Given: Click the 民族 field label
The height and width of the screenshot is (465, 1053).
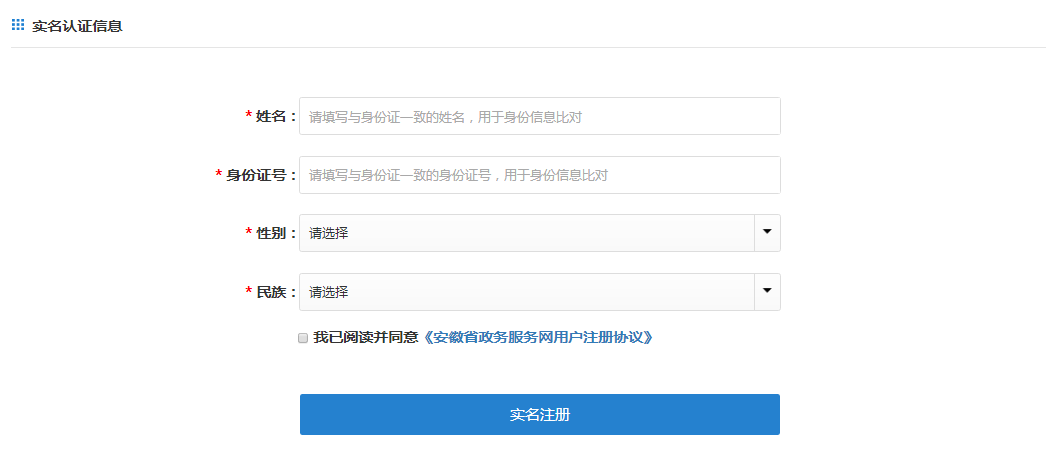Looking at the screenshot, I should [x=272, y=293].
